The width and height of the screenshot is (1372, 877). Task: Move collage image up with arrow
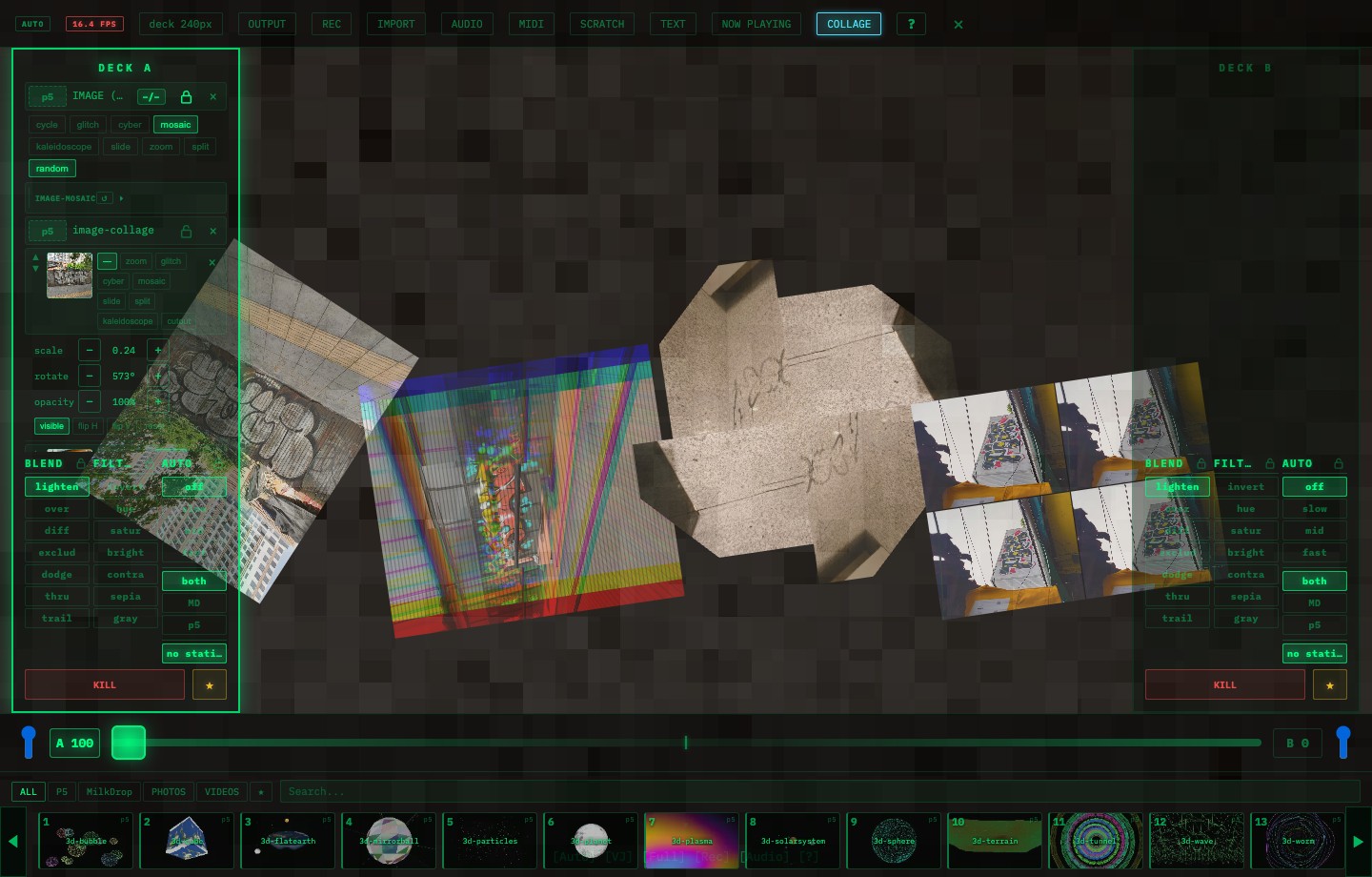tap(36, 257)
